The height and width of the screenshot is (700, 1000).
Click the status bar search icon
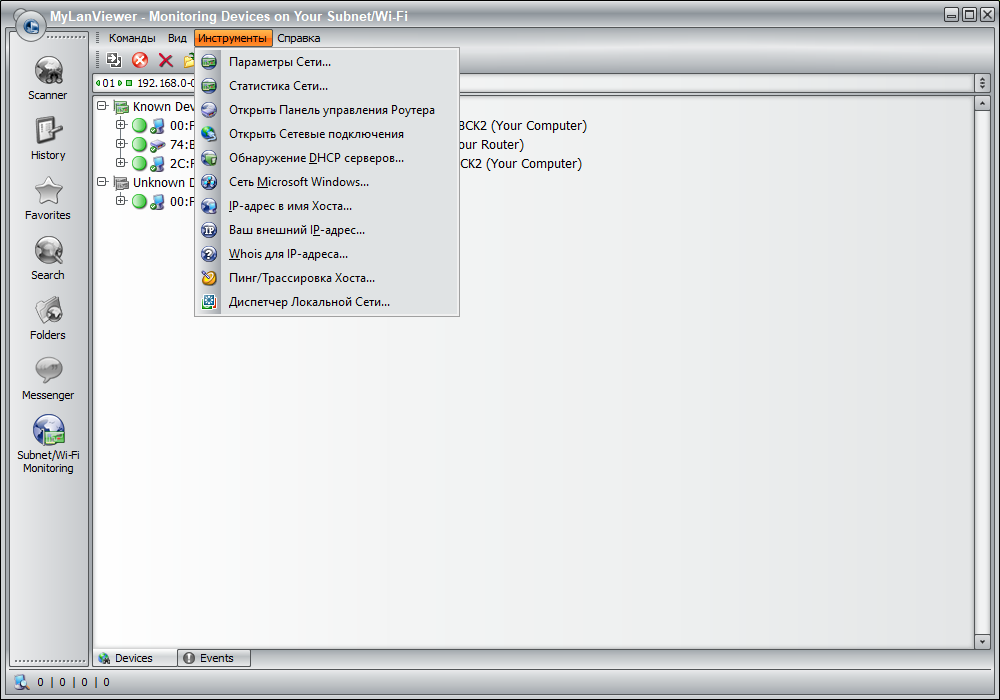click(22, 682)
